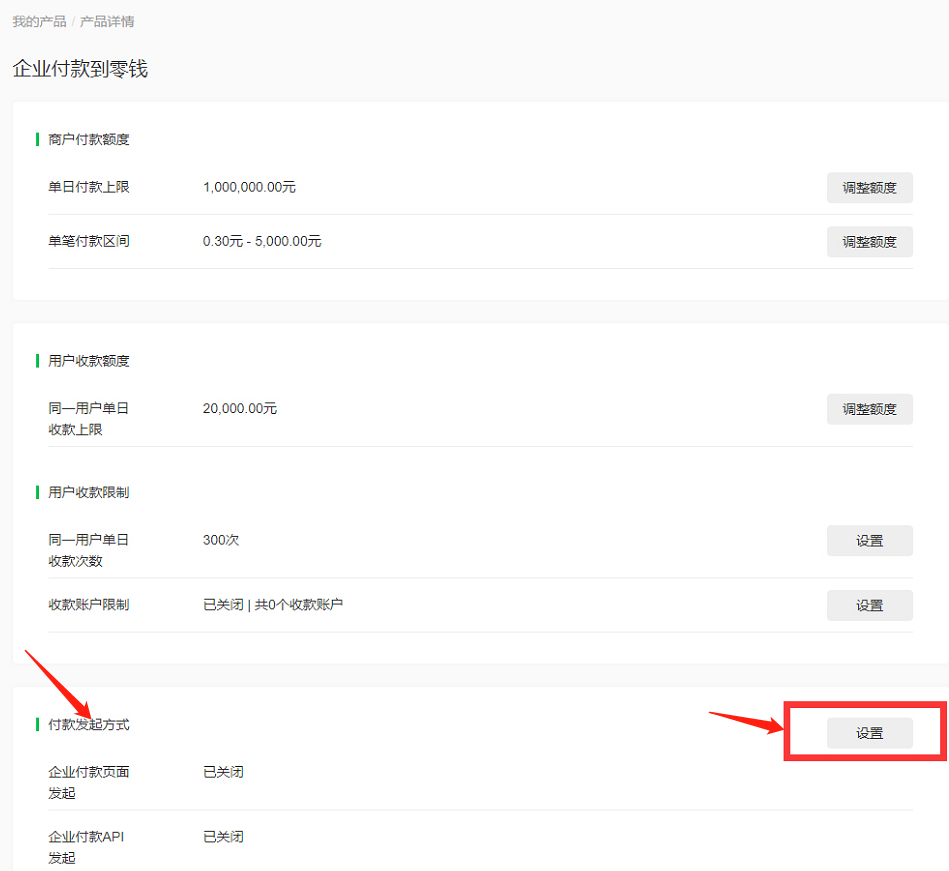The image size is (949, 871).
Task: Select the 用户收款额度 section header
Action: point(89,361)
